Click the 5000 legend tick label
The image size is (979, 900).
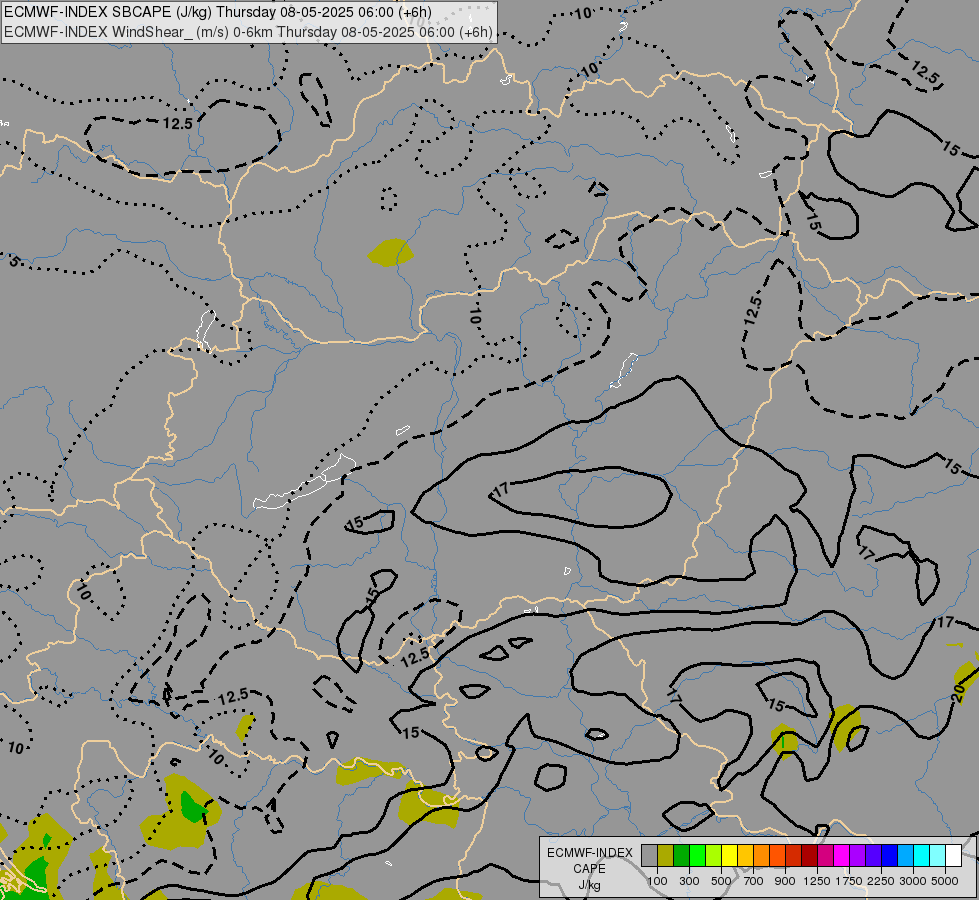(x=945, y=881)
